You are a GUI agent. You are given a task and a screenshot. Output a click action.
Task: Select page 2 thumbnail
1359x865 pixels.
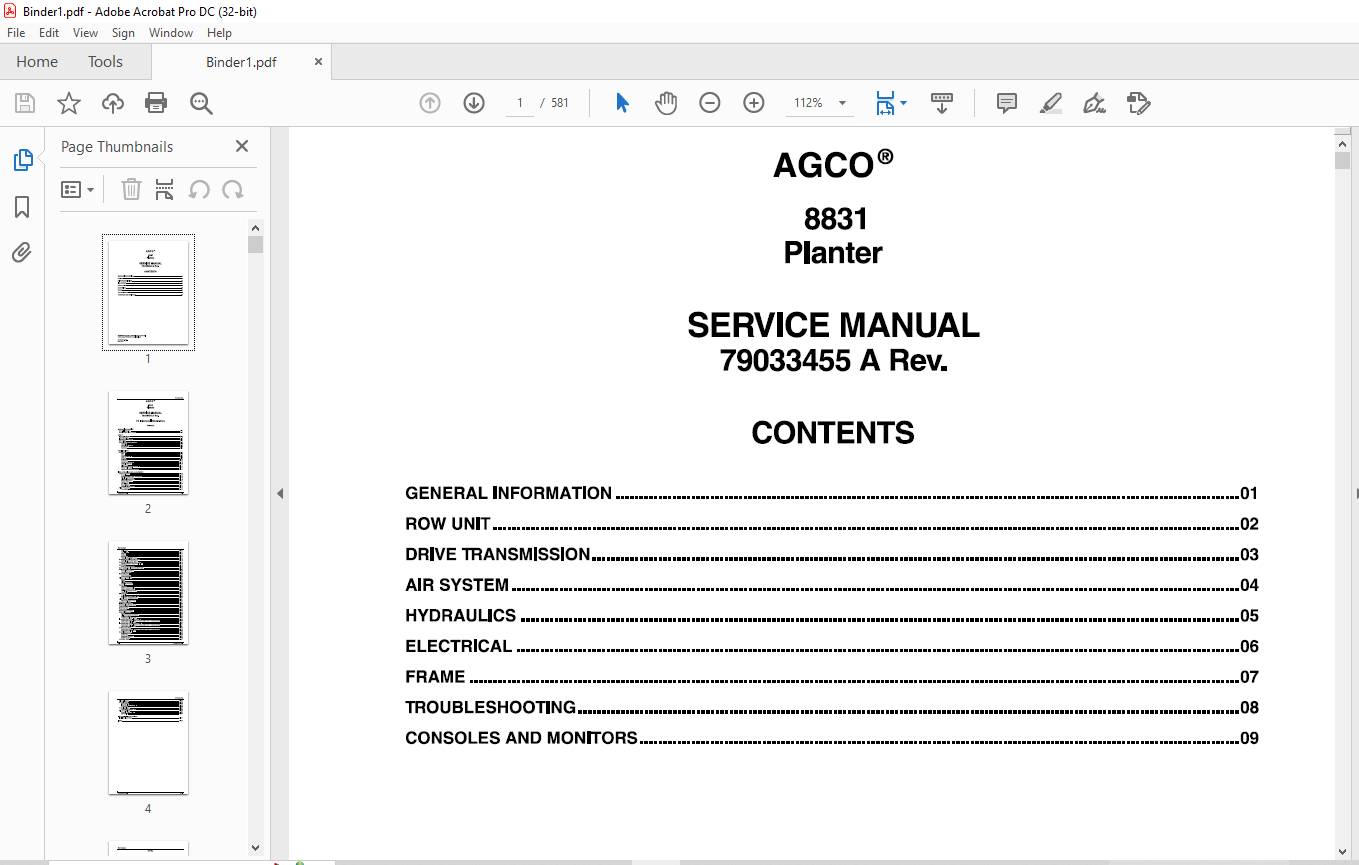point(148,443)
